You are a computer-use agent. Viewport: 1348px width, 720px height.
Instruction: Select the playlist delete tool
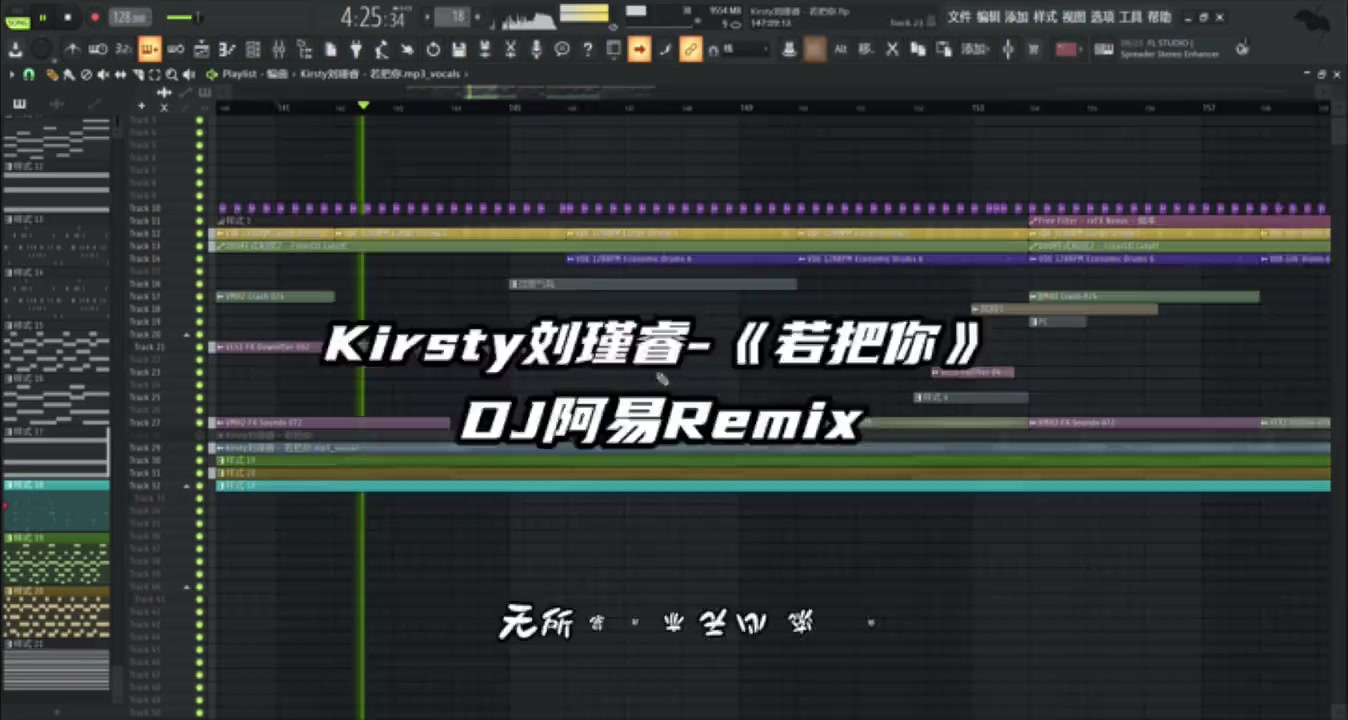(x=86, y=74)
